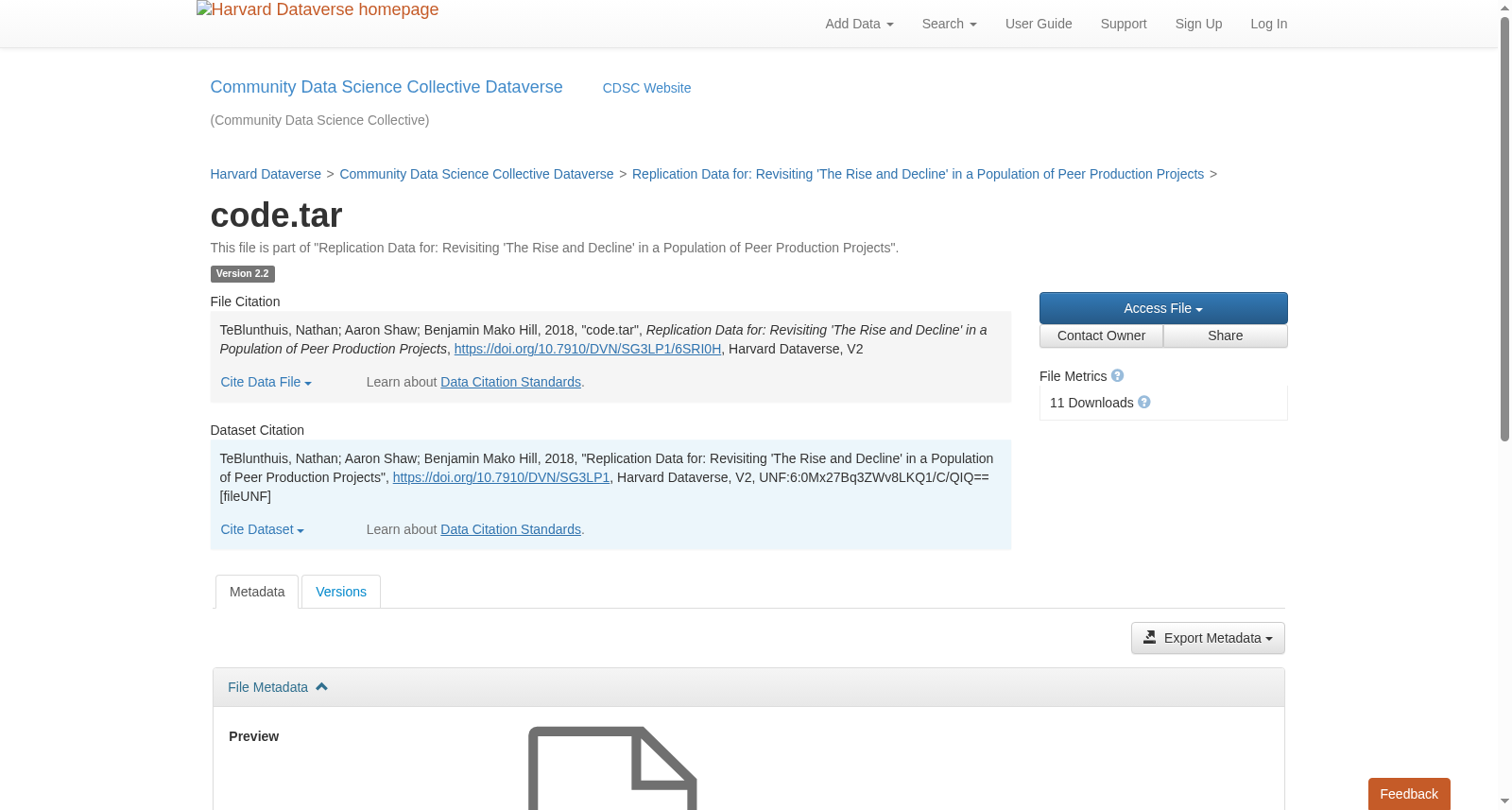This screenshot has height=810, width=1512.
Task: Open Data Citation Standards link under Dataset Citation
Action: (x=510, y=529)
